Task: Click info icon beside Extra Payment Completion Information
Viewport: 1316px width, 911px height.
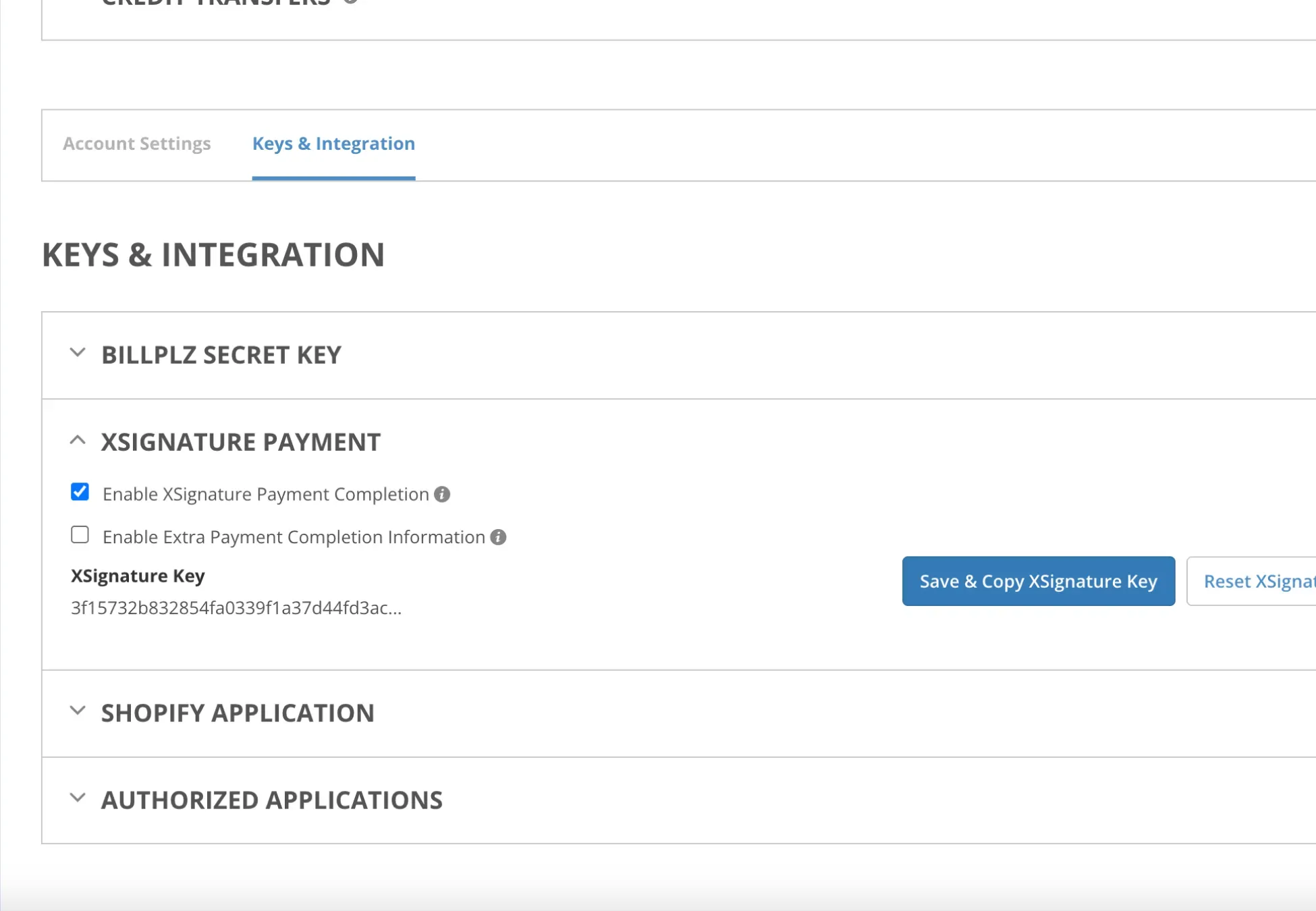Action: pyautogui.click(x=498, y=537)
